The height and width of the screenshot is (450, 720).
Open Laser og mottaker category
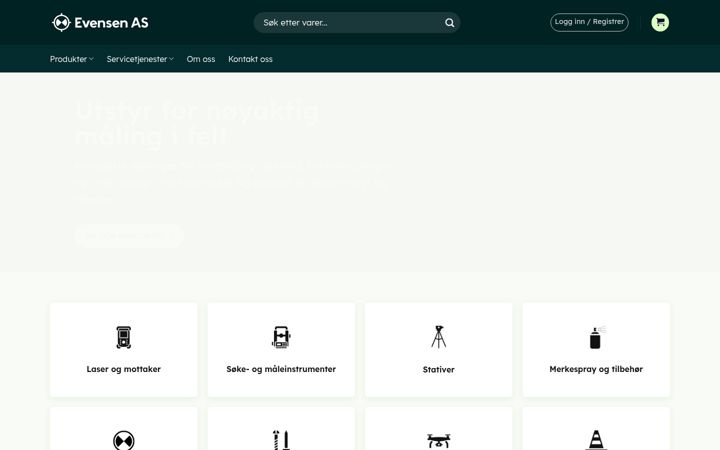[124, 349]
